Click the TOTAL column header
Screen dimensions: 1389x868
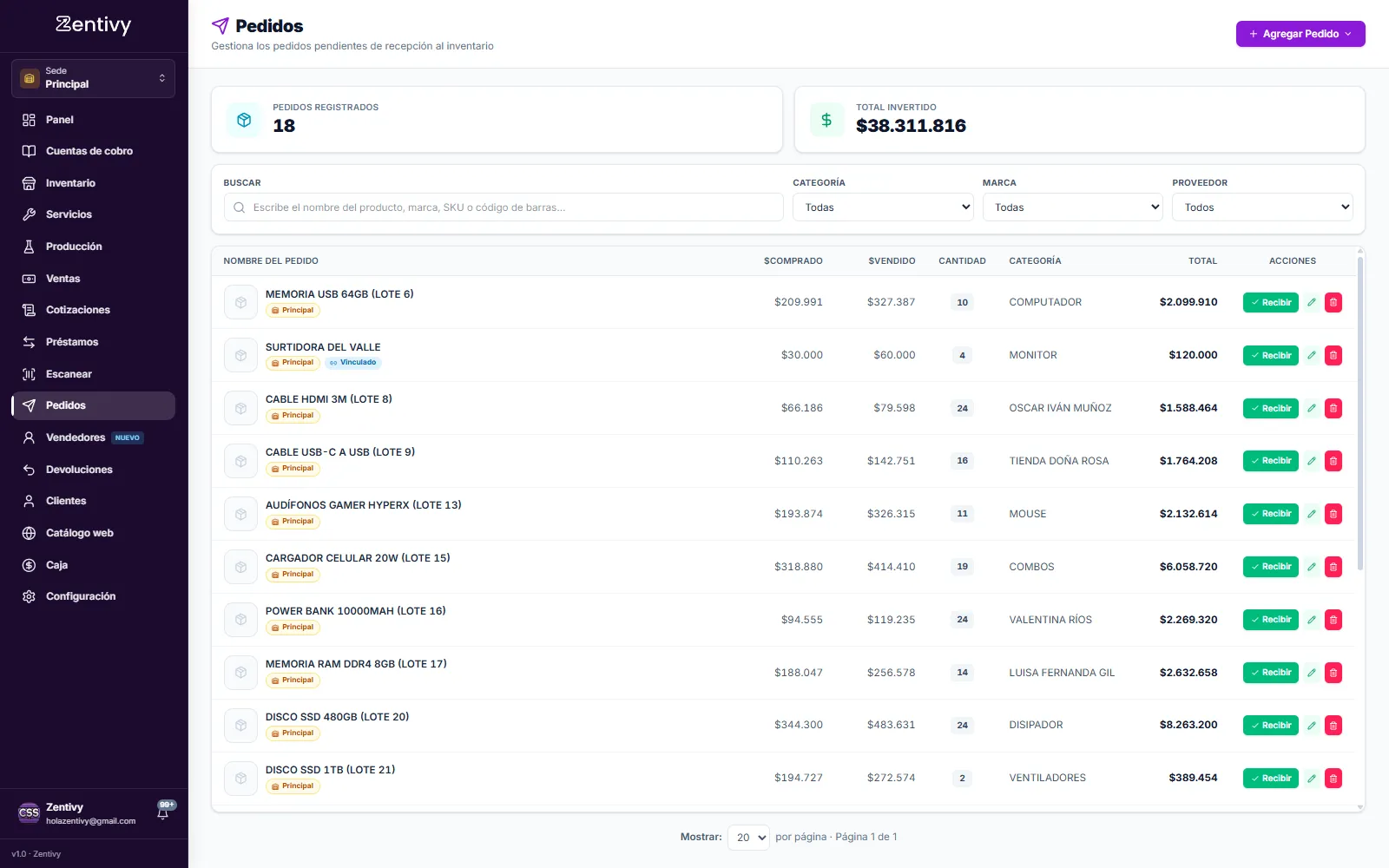[x=1202, y=261]
